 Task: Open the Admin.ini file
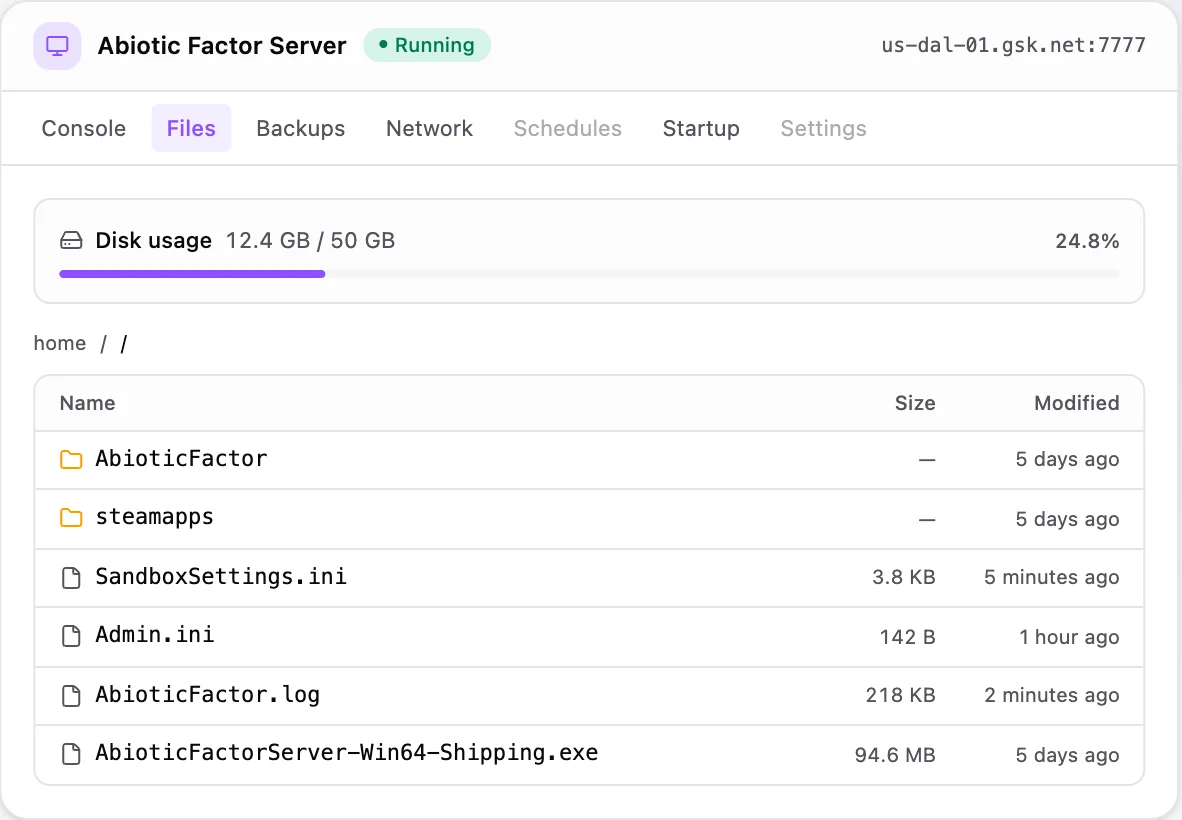[155, 635]
